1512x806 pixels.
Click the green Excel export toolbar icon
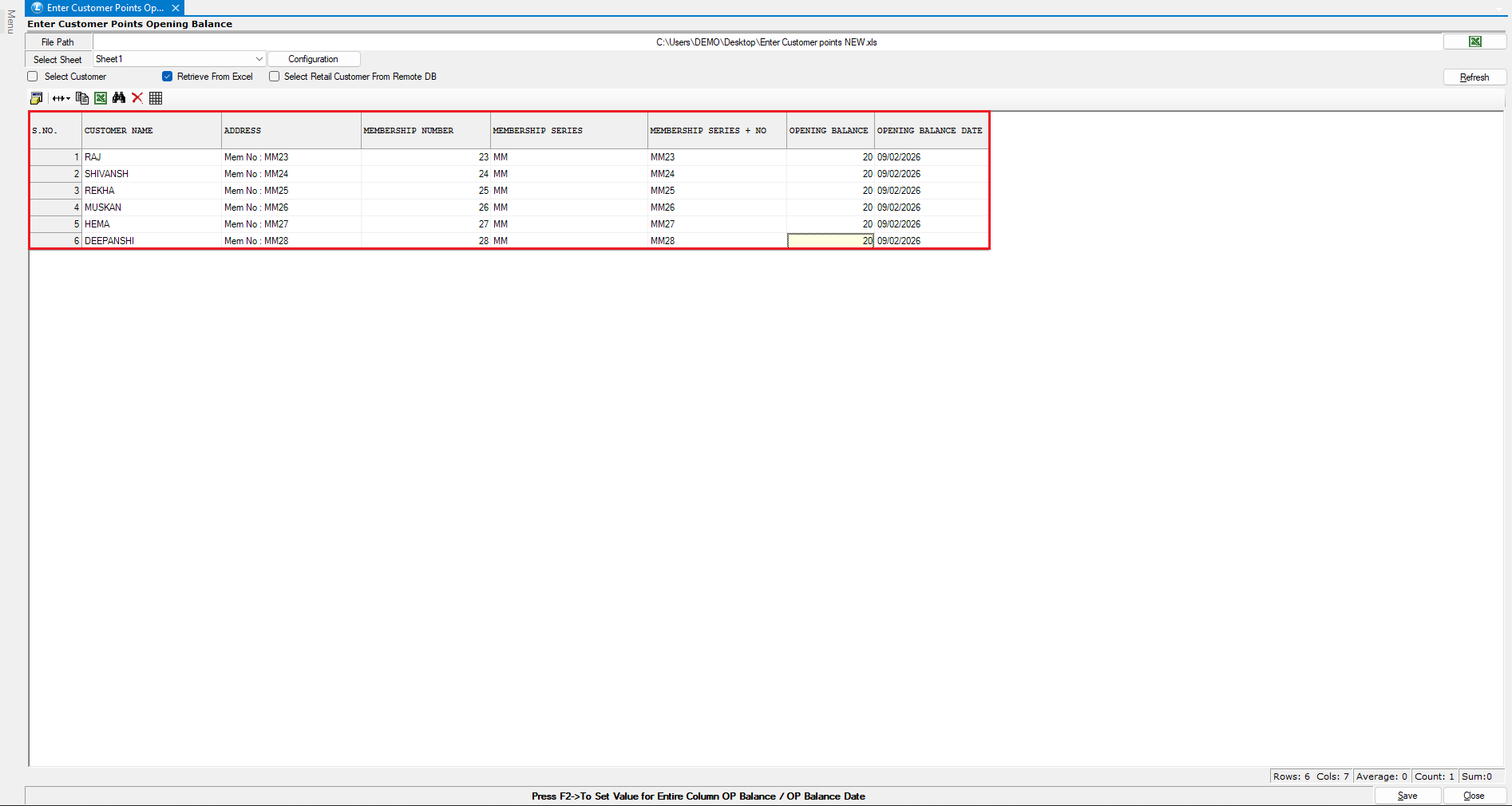(x=101, y=98)
